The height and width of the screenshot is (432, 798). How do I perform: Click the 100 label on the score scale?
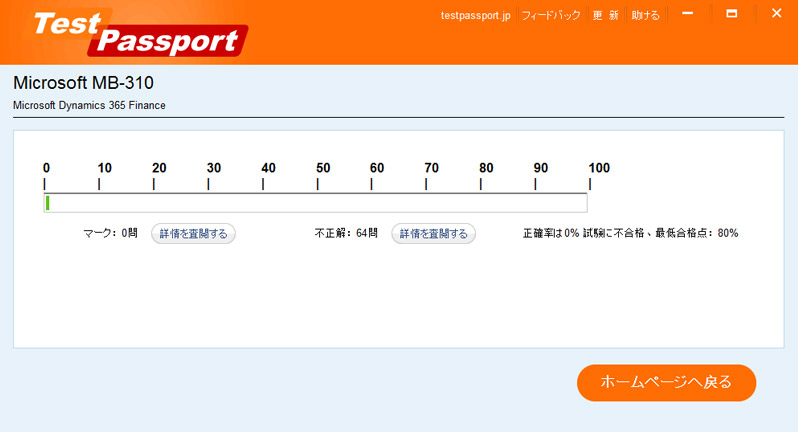click(x=598, y=168)
